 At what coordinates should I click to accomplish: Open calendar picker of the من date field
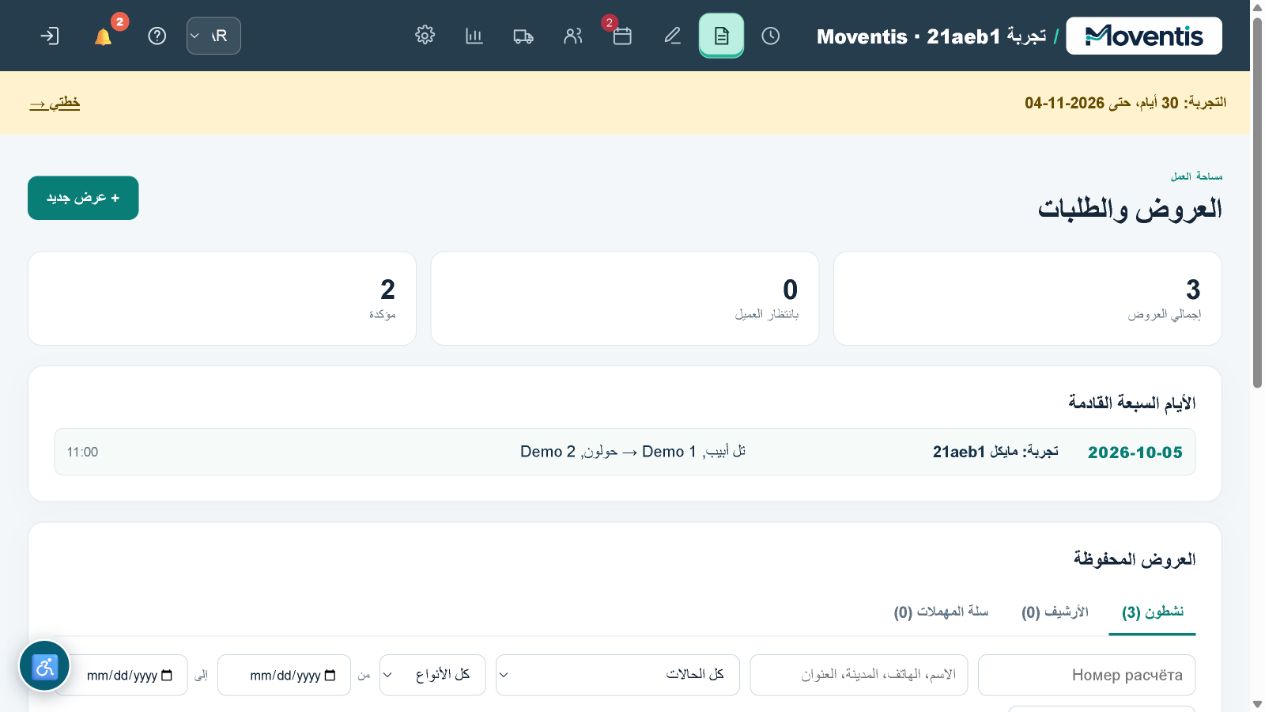pyautogui.click(x=329, y=675)
